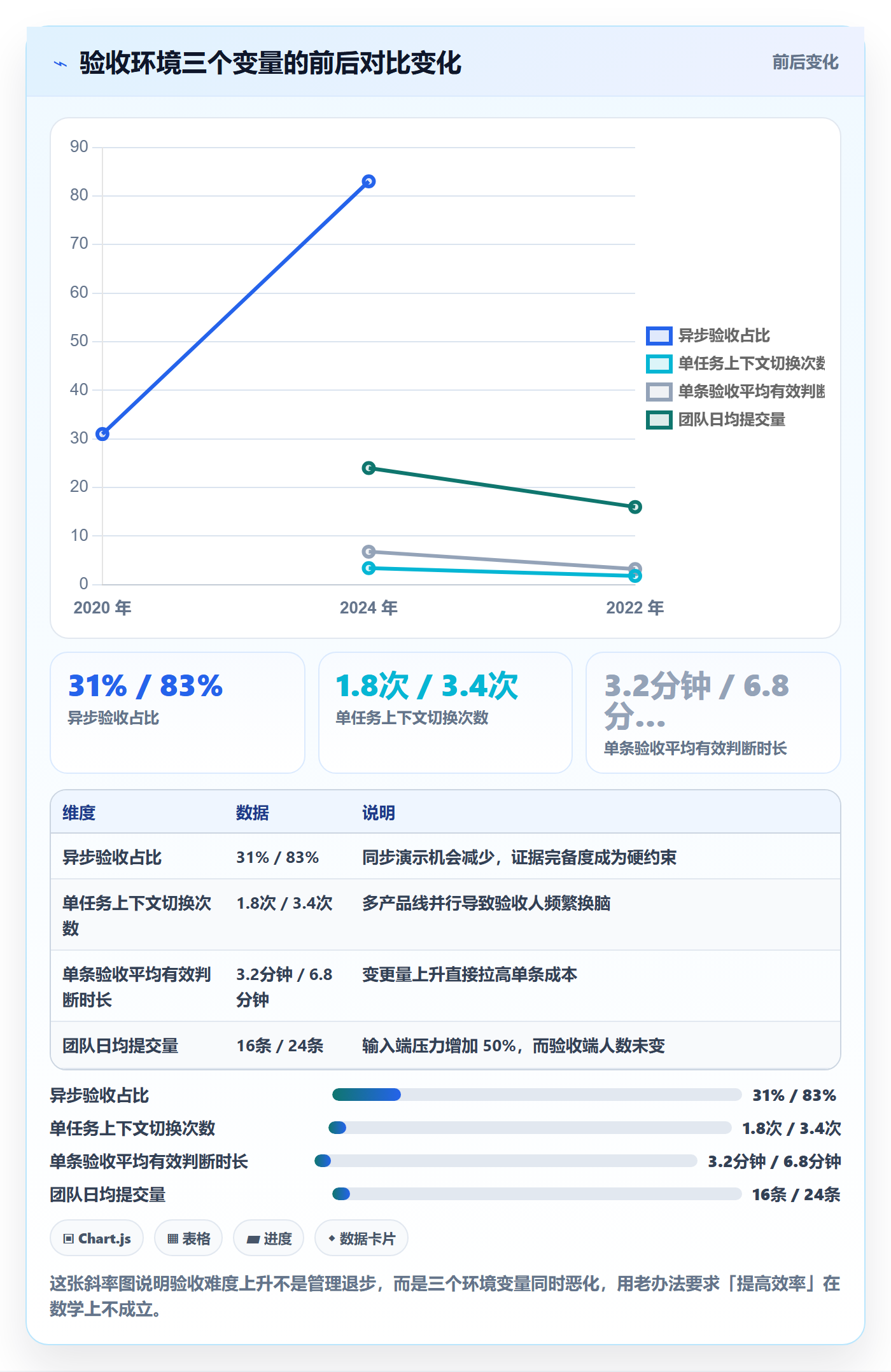Click the 3.2分钟 / 6.8分钟 progress value label

(x=775, y=1161)
